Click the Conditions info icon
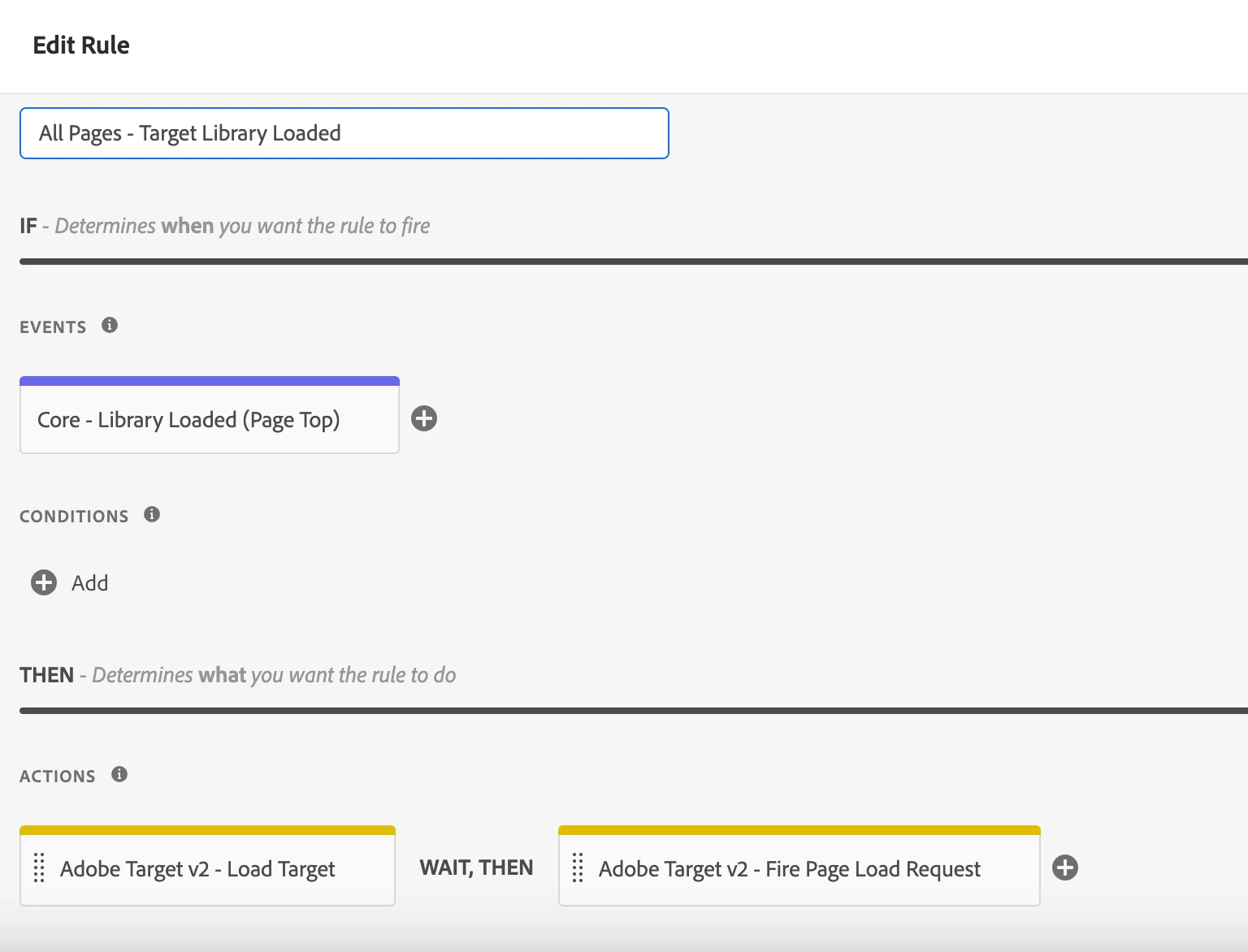 152,514
